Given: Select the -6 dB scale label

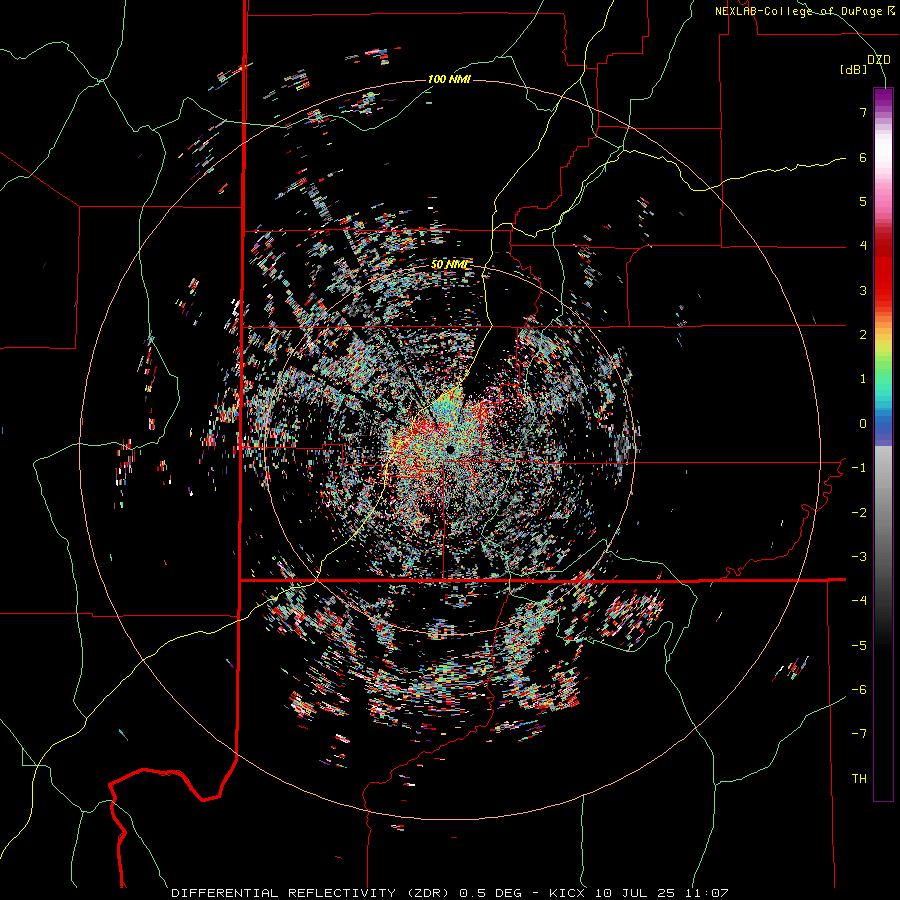Looking at the screenshot, I should 859,690.
